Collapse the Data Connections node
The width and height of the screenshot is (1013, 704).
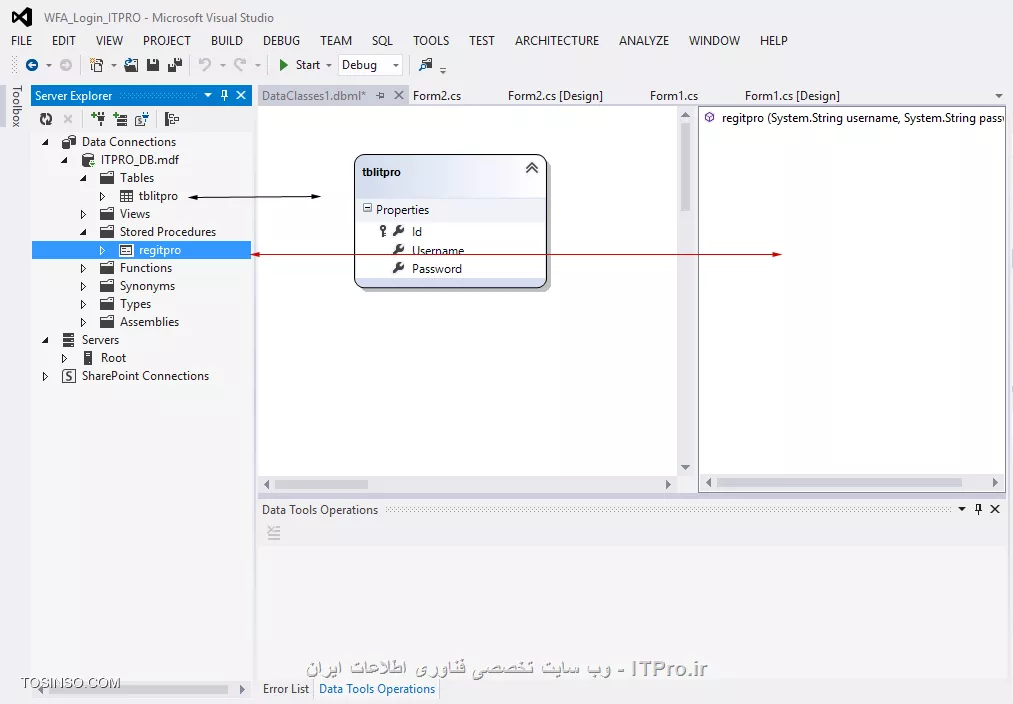tap(45, 141)
